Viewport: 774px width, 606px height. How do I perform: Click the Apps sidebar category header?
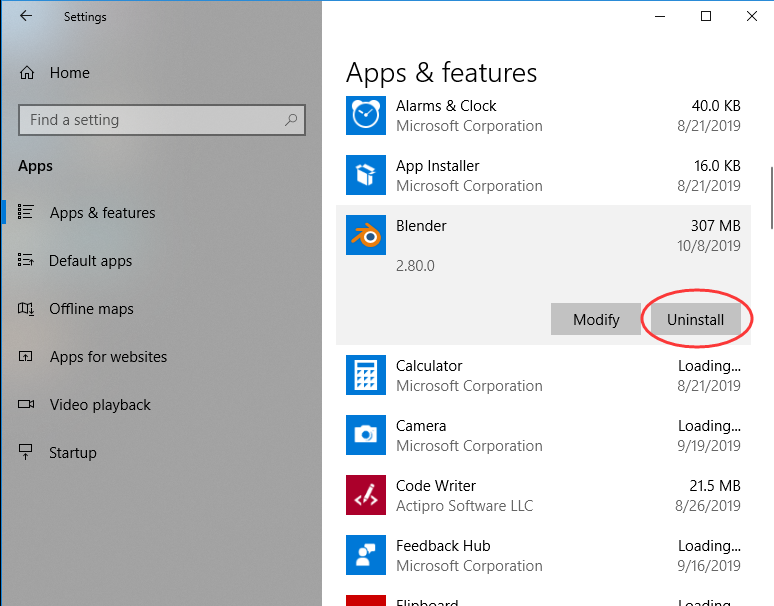[36, 166]
